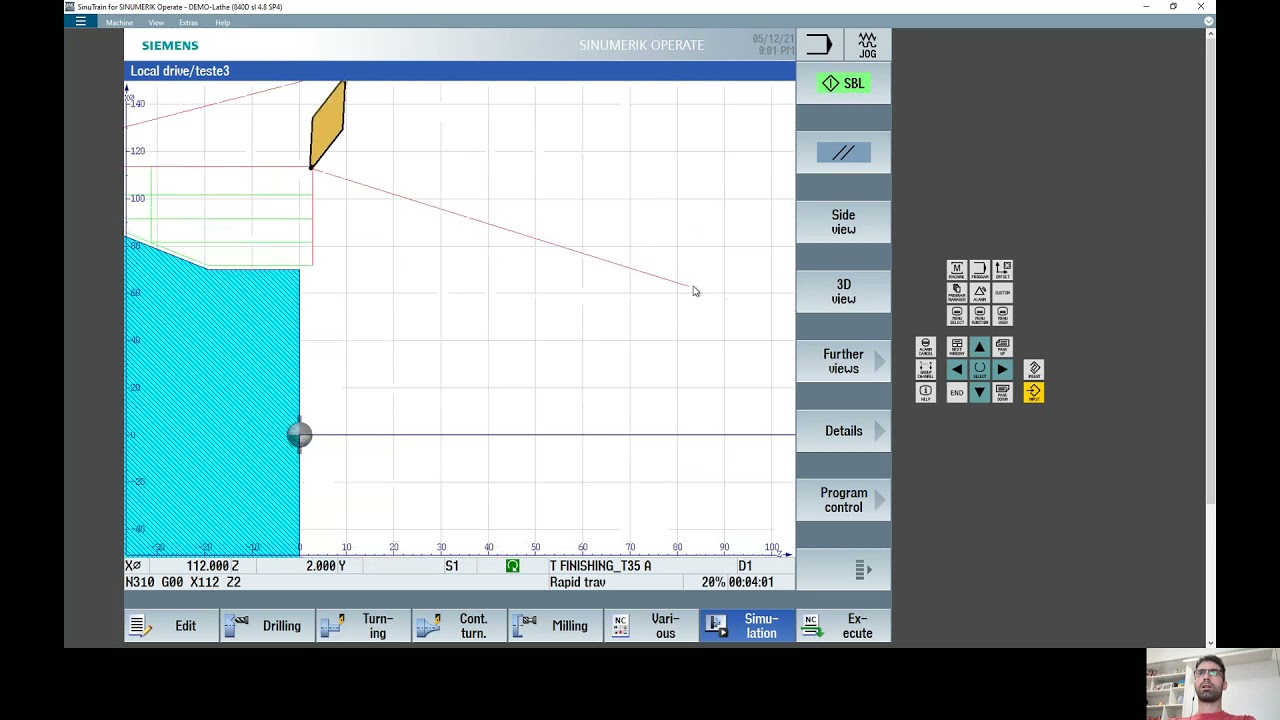Click the workpiece zero point marker
This screenshot has width=1280, height=720.
tap(299, 435)
